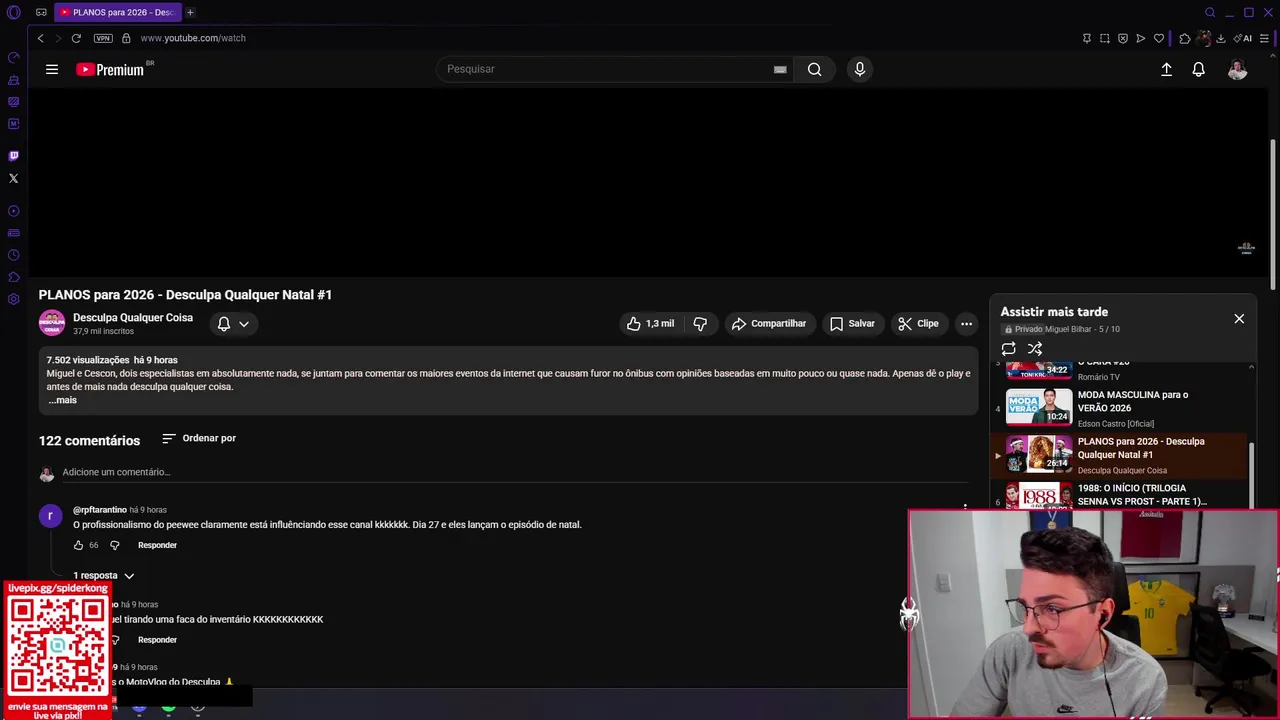The height and width of the screenshot is (720, 1280).
Task: Expand description with ...mais
Action: tap(62, 400)
